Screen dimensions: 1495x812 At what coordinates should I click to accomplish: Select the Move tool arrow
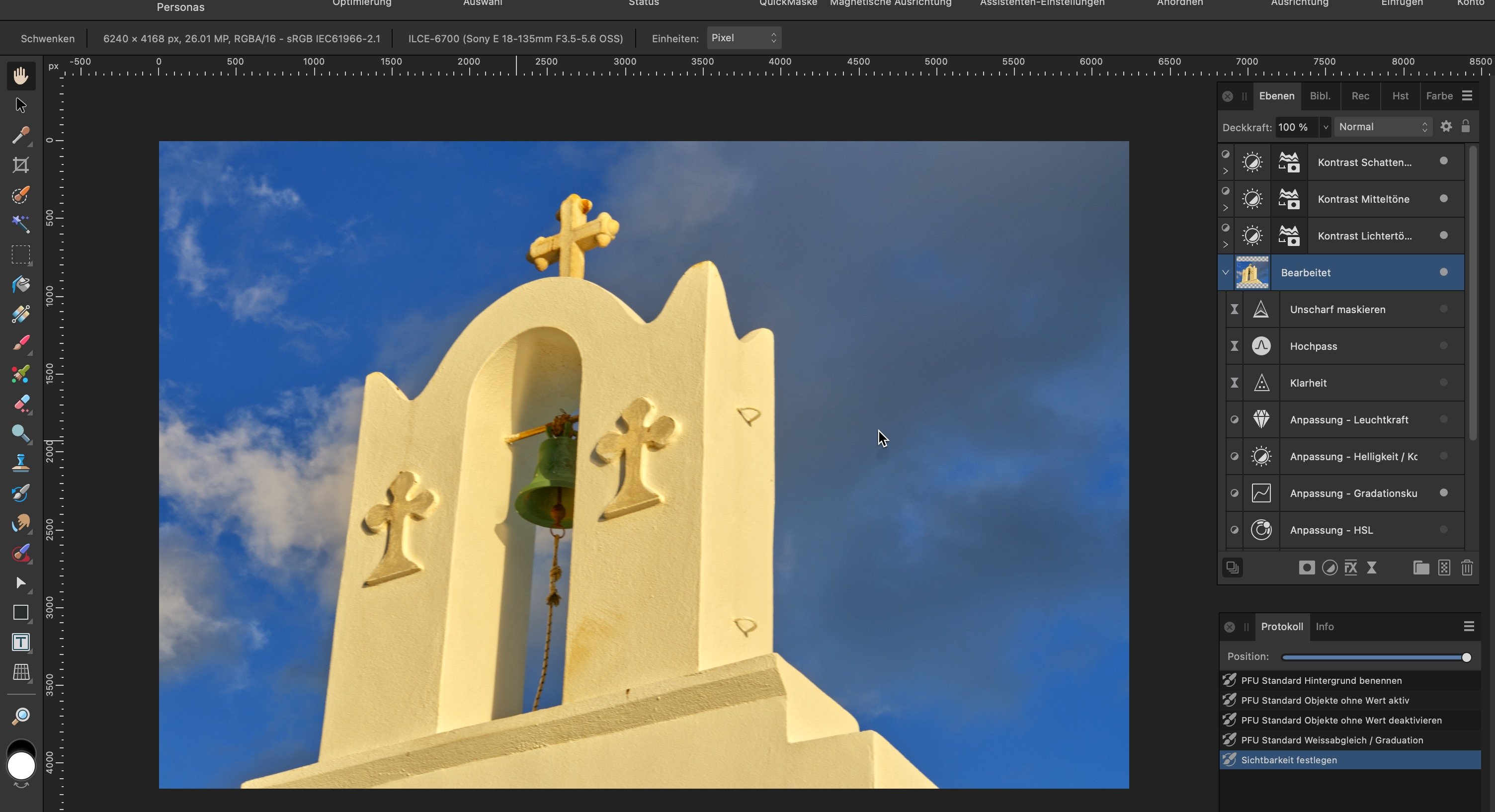coord(21,105)
